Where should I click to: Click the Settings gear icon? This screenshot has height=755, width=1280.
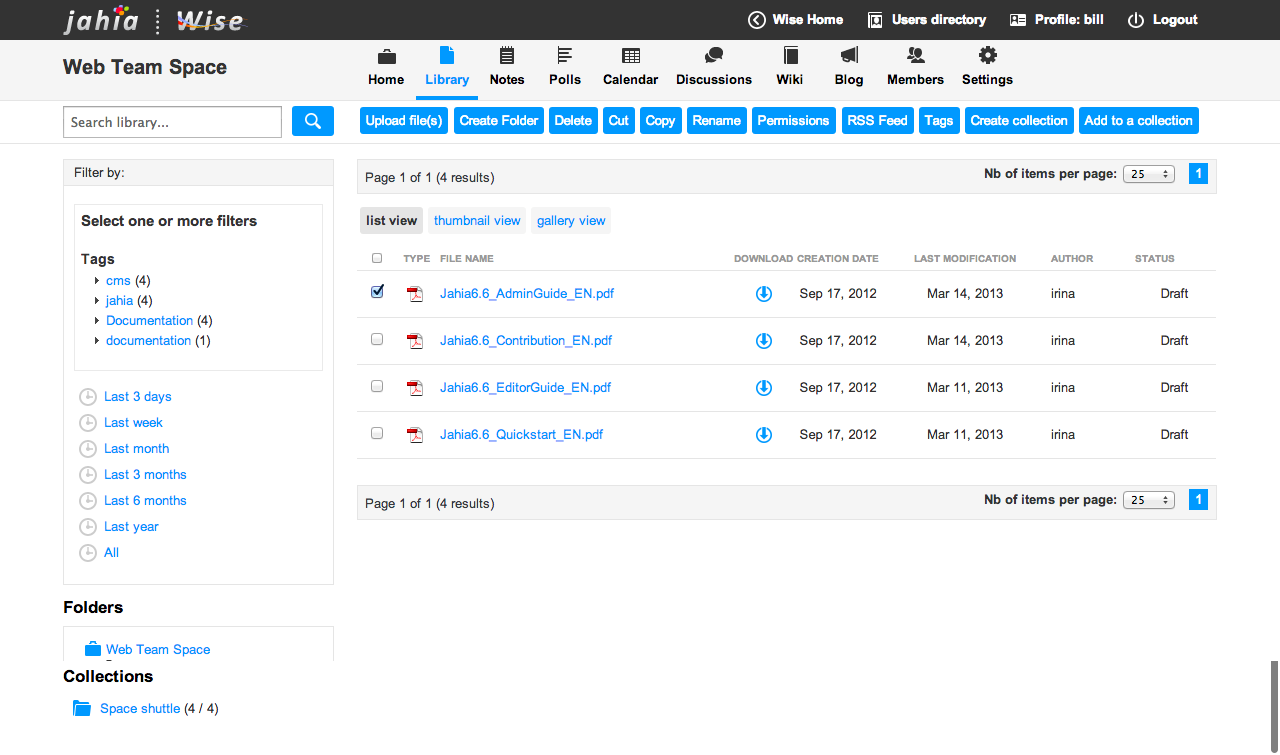click(x=987, y=56)
